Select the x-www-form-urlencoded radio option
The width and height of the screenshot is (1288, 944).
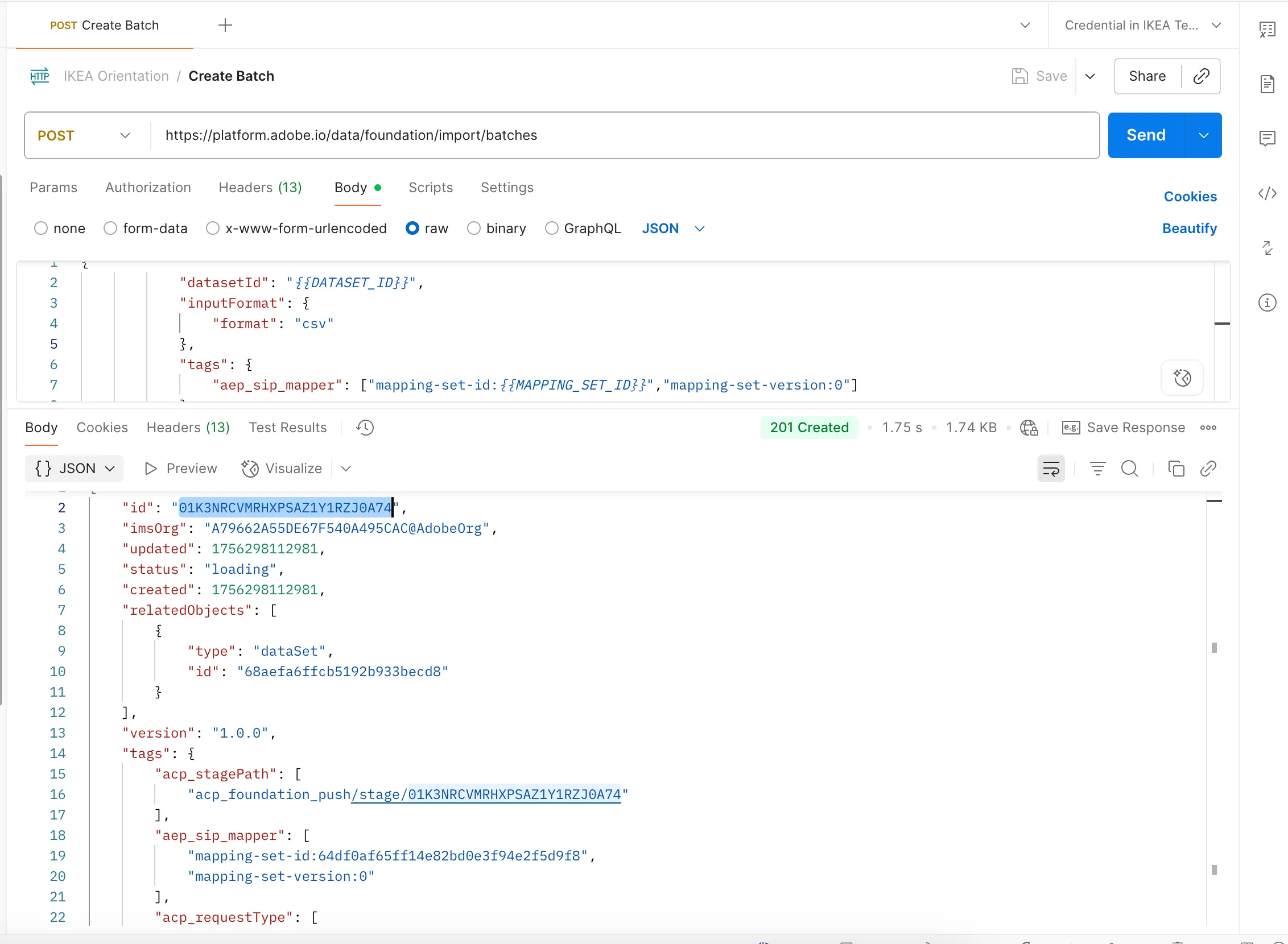[x=213, y=228]
